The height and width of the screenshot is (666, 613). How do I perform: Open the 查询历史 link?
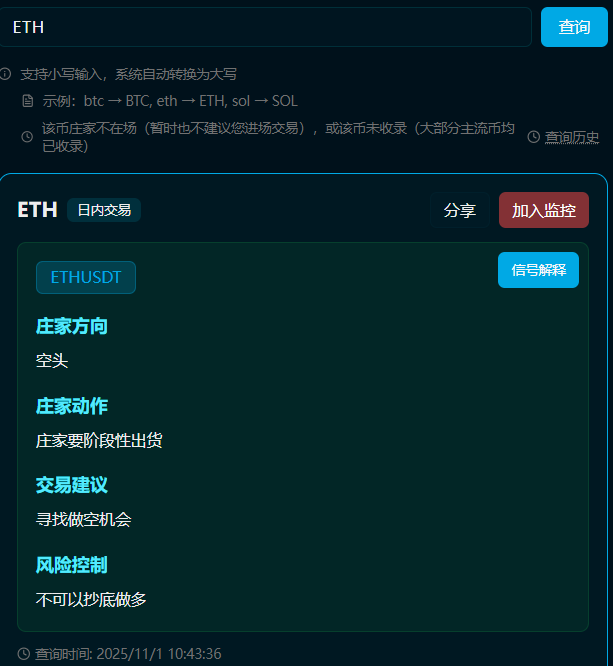pos(572,137)
